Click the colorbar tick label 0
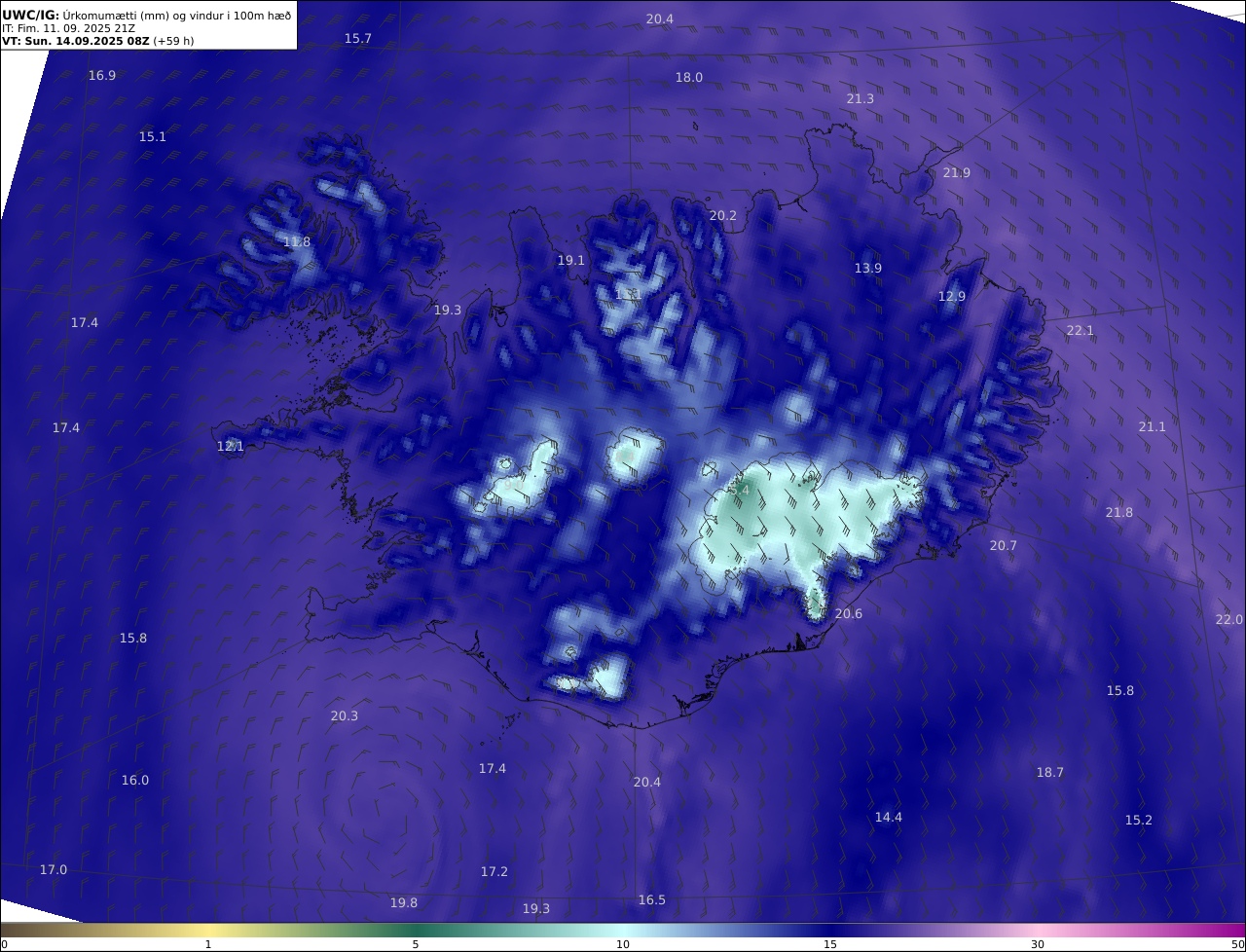Image resolution: width=1246 pixels, height=952 pixels. tap(4, 944)
